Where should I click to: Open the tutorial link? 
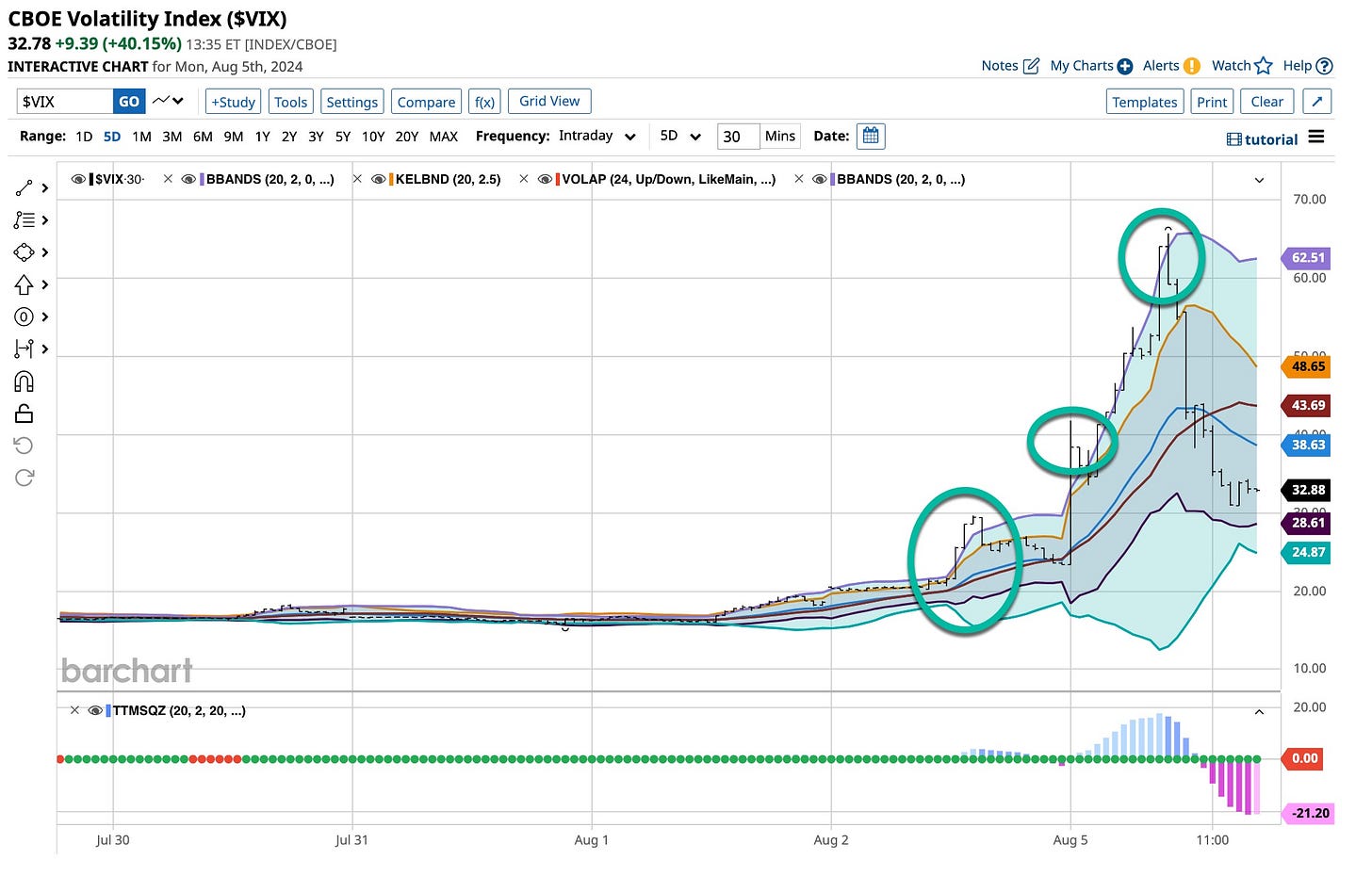pyautogui.click(x=1263, y=139)
